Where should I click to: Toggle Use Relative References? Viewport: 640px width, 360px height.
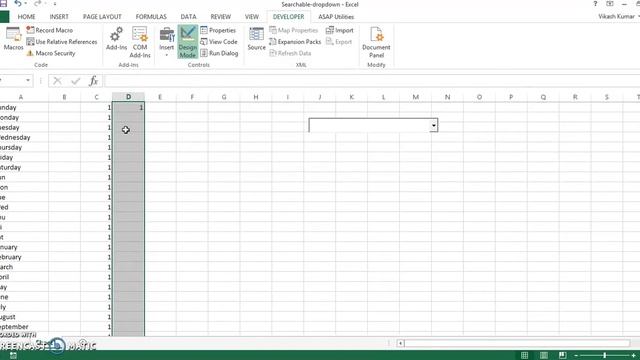(62, 42)
